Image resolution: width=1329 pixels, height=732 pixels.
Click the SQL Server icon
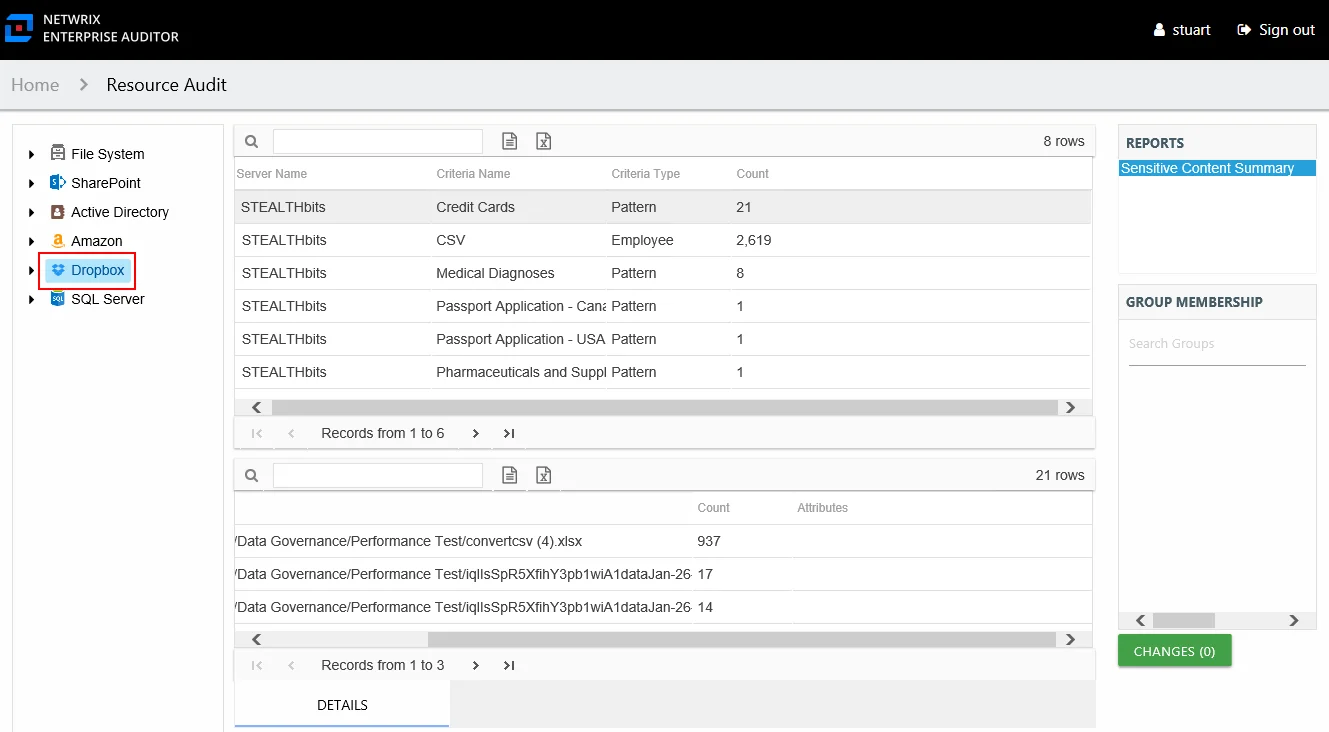[x=58, y=298]
